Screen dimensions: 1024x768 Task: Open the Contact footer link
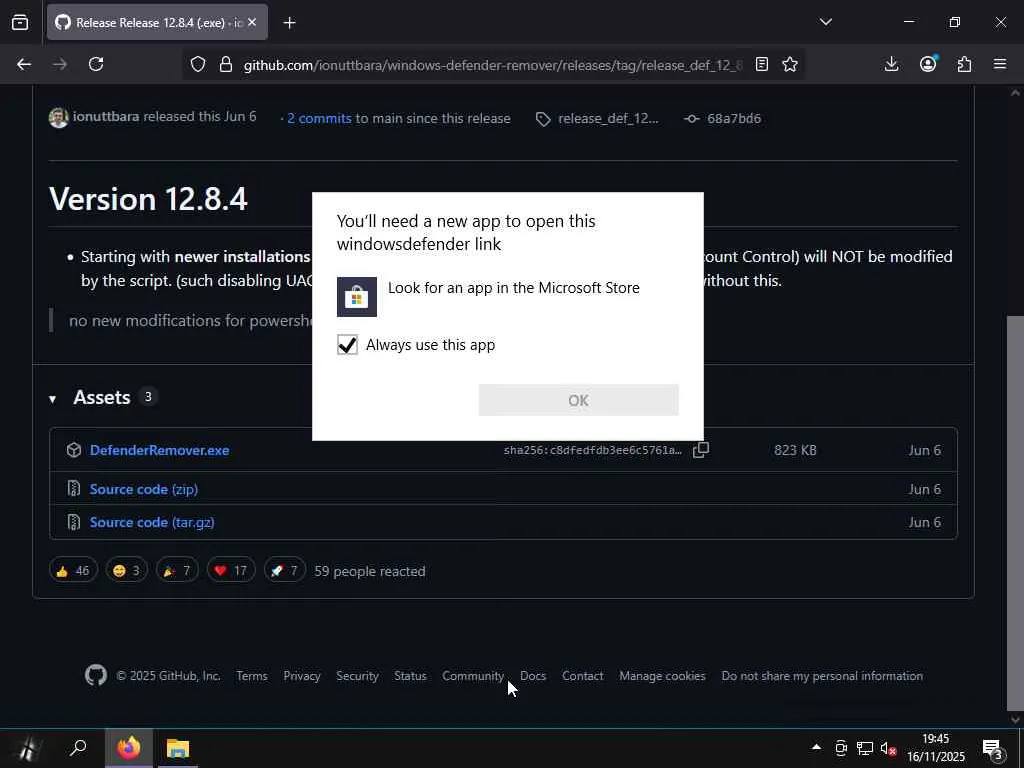(583, 676)
